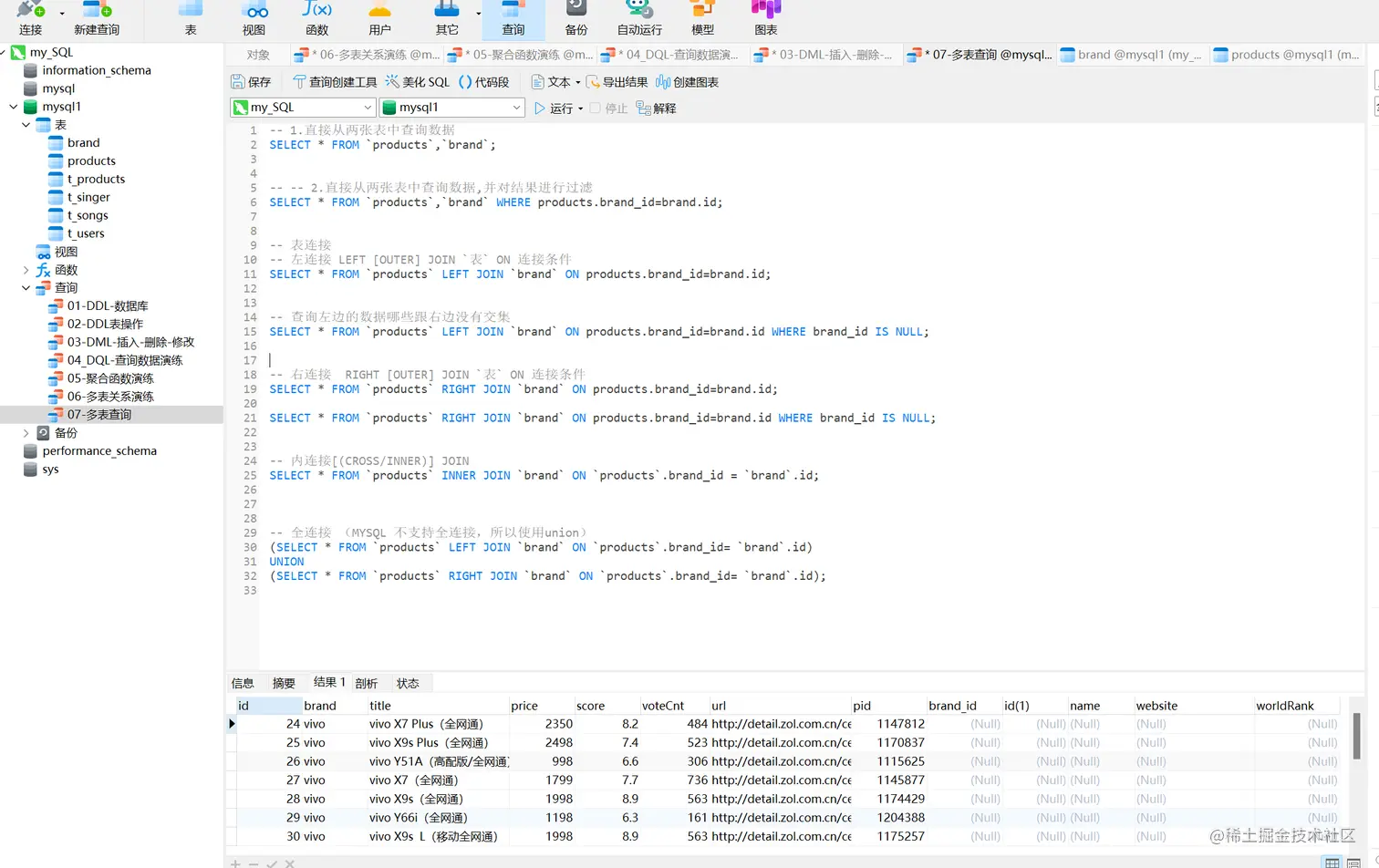The height and width of the screenshot is (868, 1379).
Task: Switch to grid view icon
Action: point(1332,863)
